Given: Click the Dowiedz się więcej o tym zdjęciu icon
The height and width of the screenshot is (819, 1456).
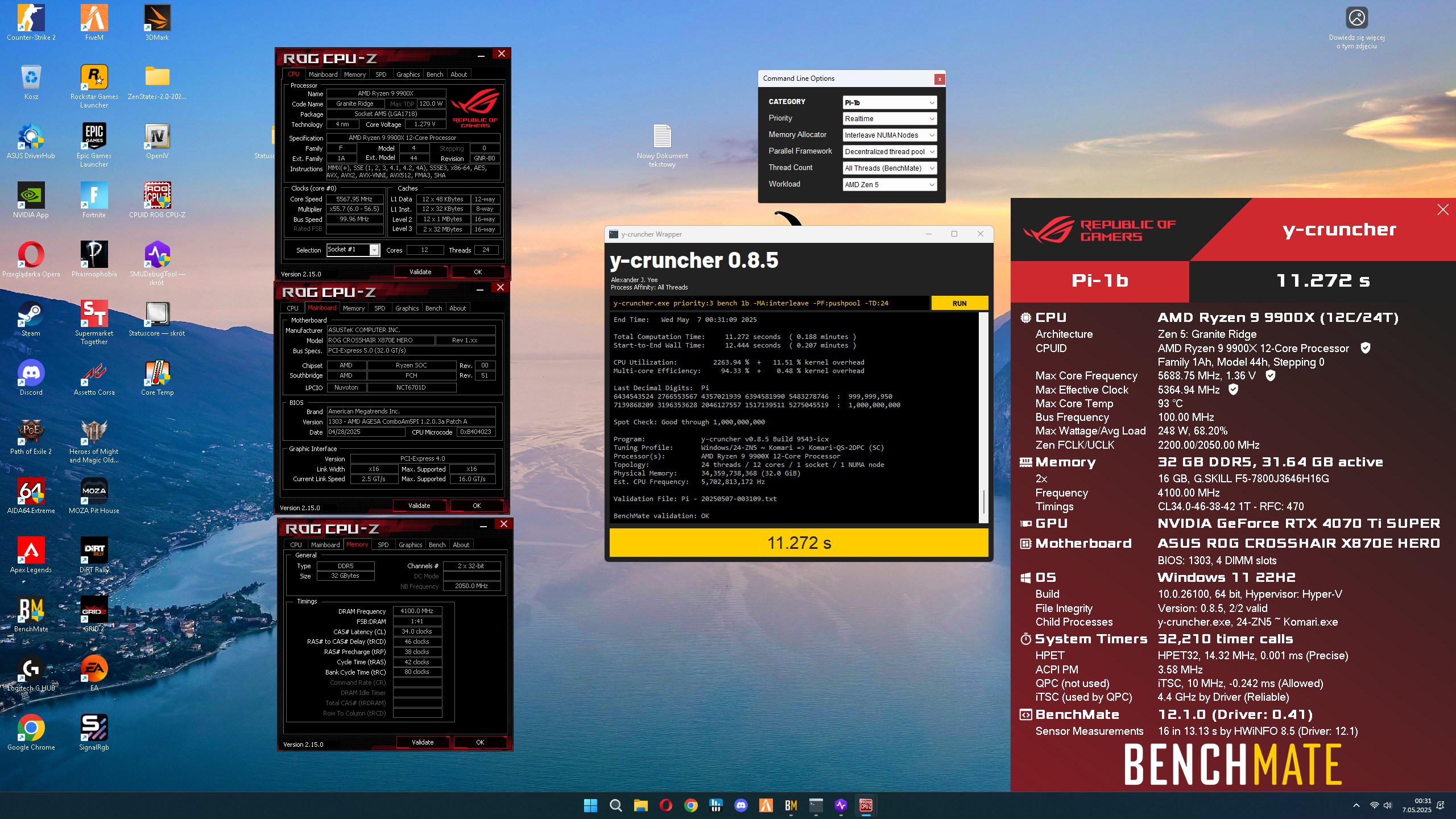Looking at the screenshot, I should click(1356, 27).
